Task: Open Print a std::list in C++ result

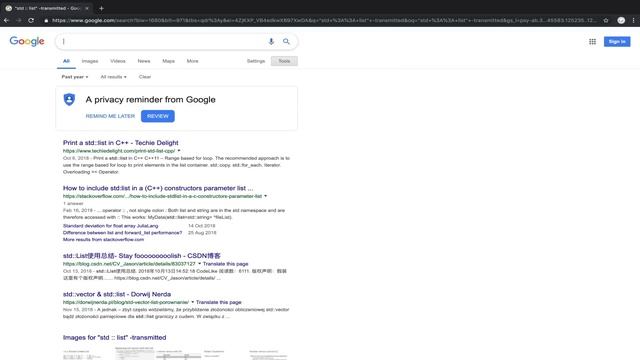Action: pyautogui.click(x=120, y=143)
